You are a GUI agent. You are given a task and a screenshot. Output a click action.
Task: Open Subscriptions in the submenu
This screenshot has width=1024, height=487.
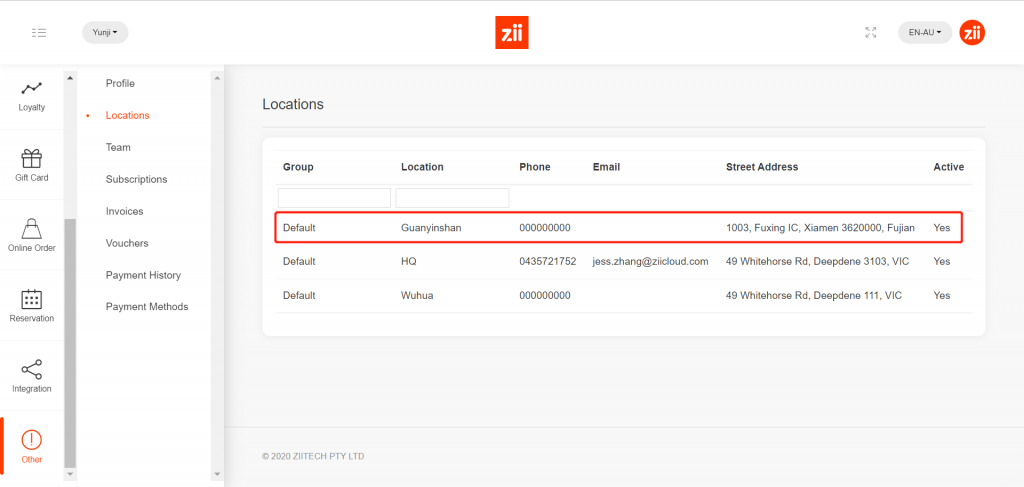(136, 179)
